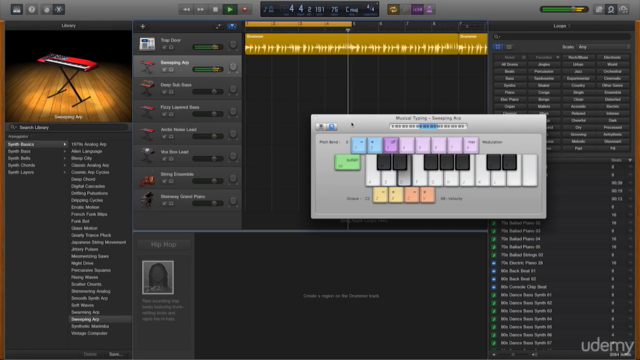Toggle the tuner button in toolbar

(406, 9)
